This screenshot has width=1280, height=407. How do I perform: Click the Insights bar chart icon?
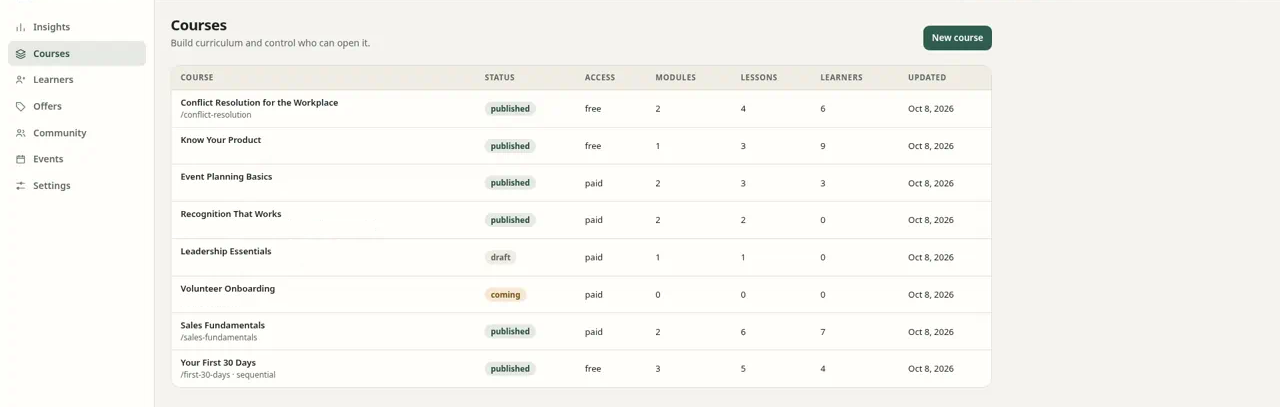tap(21, 27)
